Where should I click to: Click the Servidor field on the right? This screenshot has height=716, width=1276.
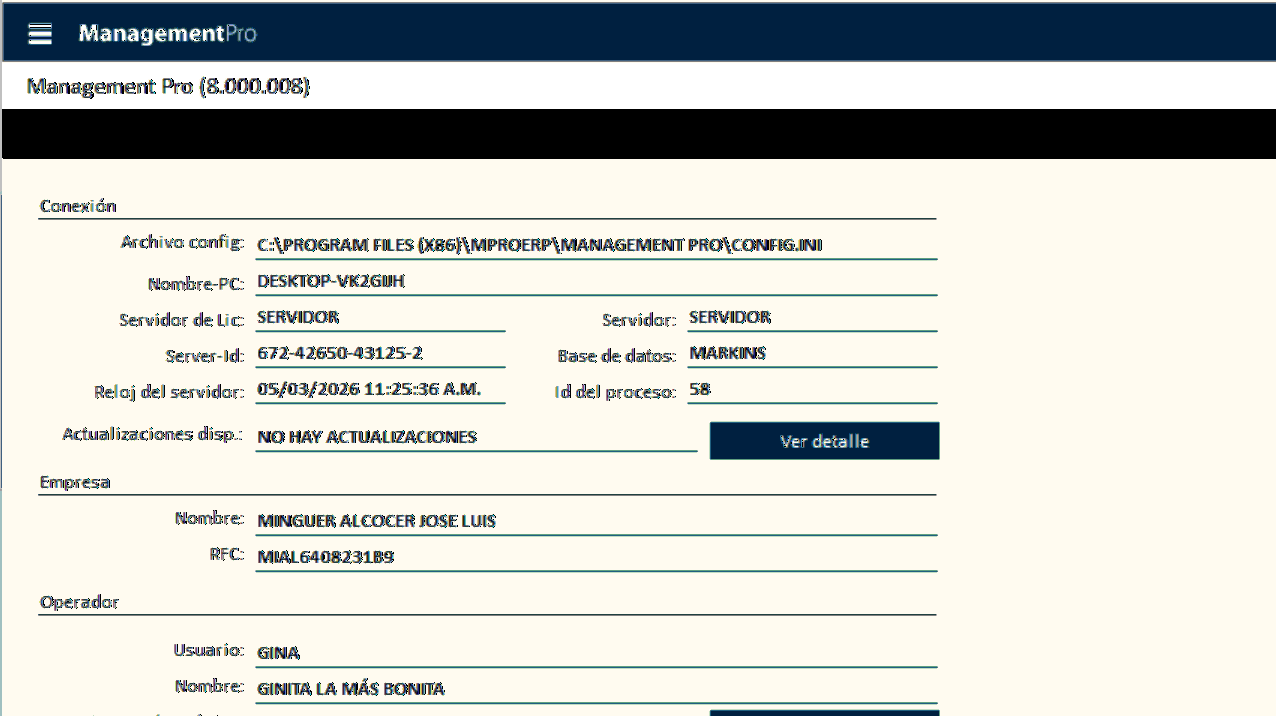(811, 318)
